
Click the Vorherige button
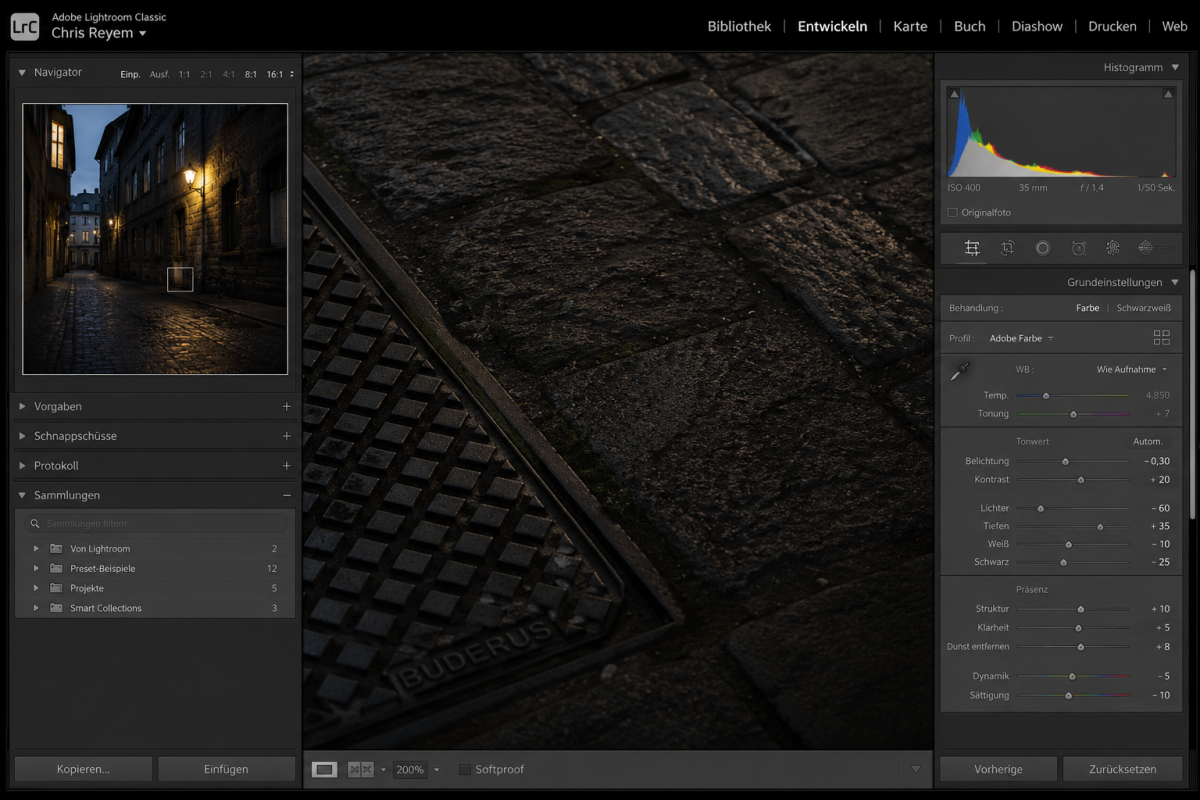click(998, 769)
